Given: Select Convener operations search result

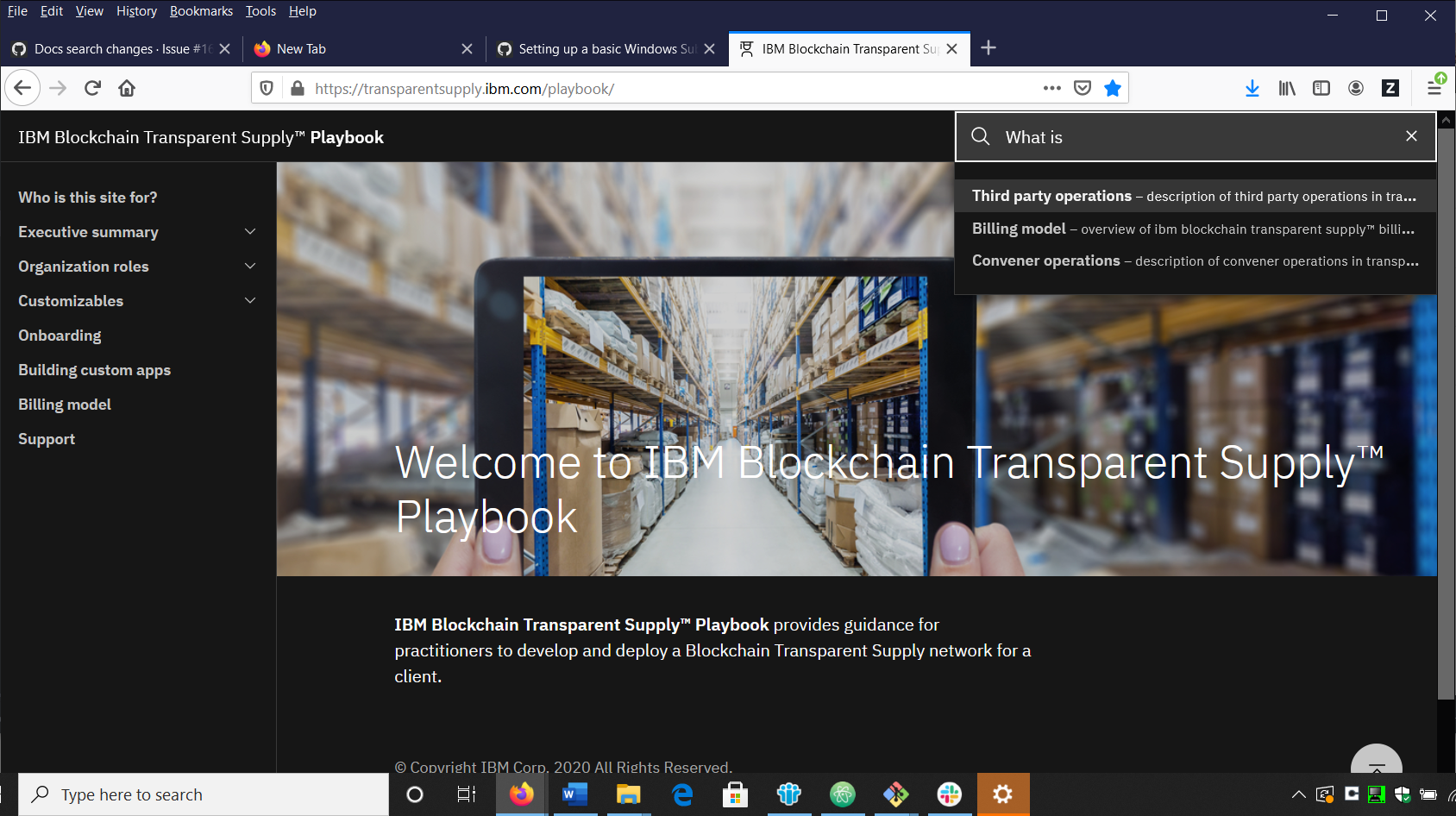Looking at the screenshot, I should 1195,260.
